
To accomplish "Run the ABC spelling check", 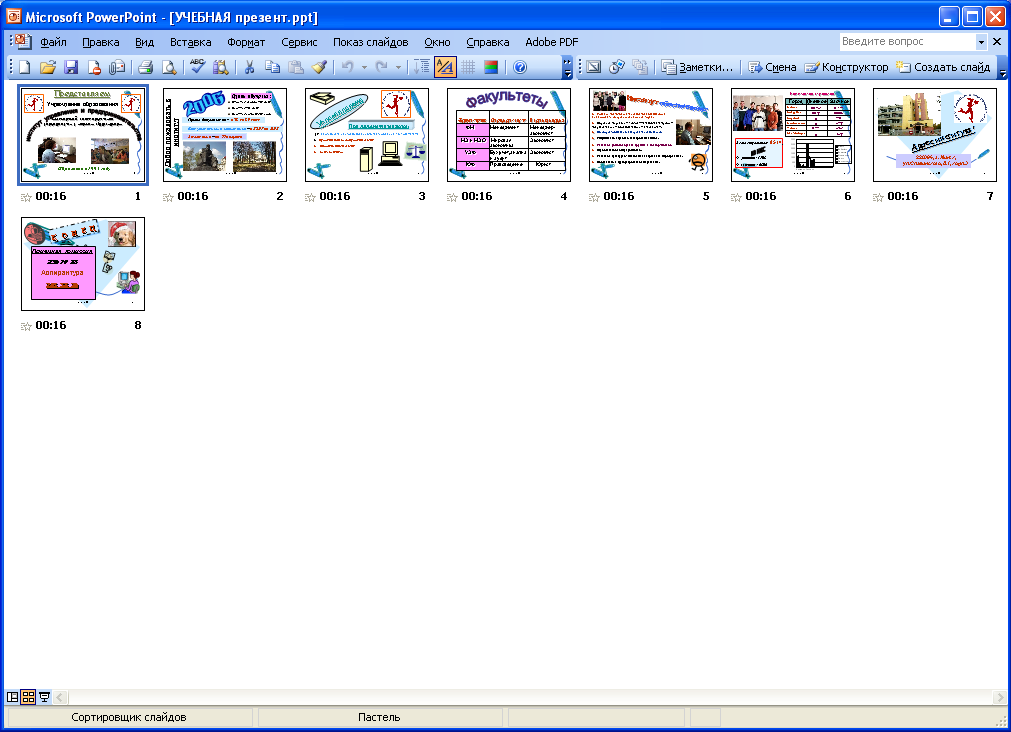I will click(x=197, y=67).
